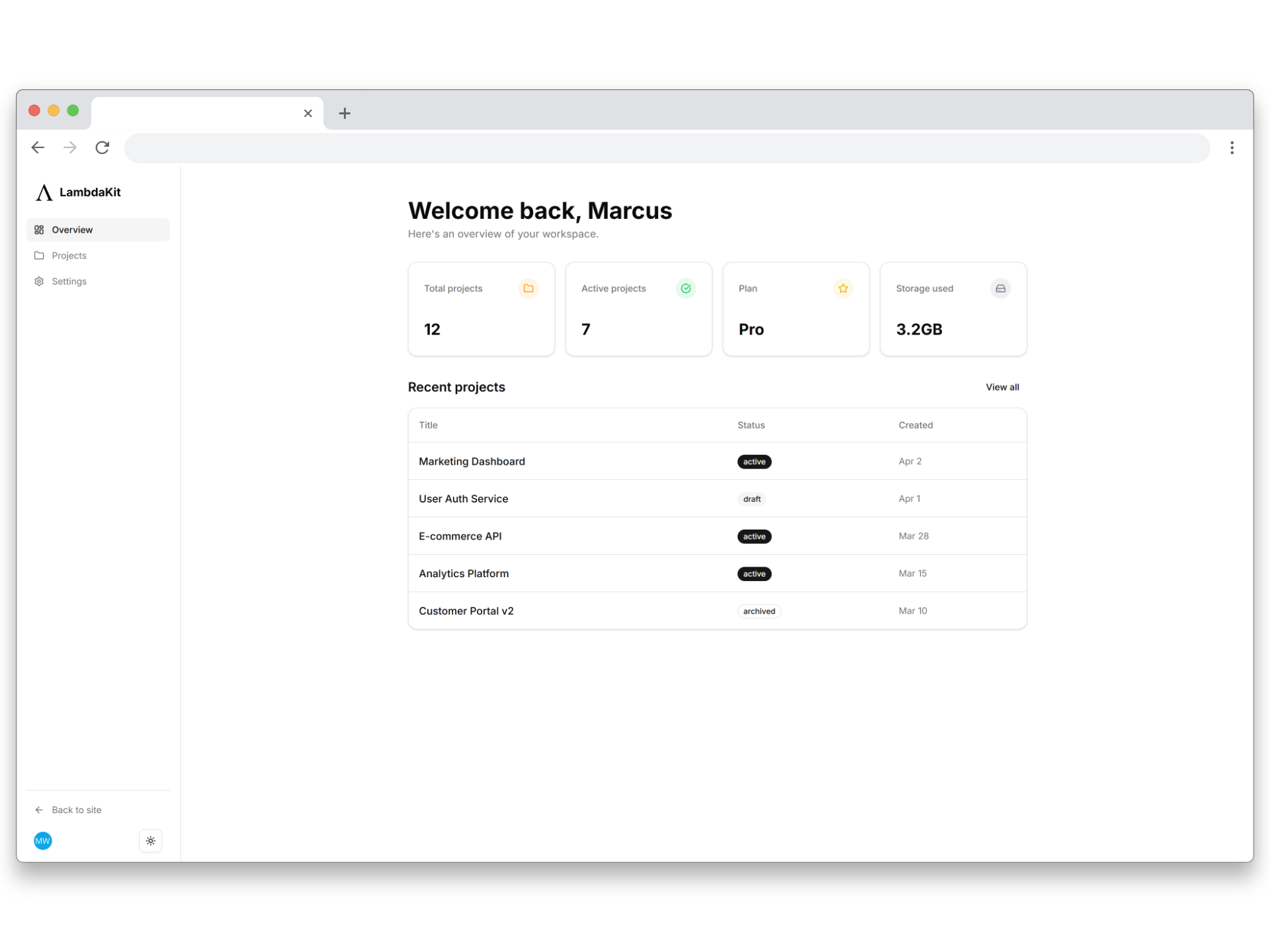Click inside the browser address bar
Viewport: 1270px width, 952px height.
click(595, 147)
